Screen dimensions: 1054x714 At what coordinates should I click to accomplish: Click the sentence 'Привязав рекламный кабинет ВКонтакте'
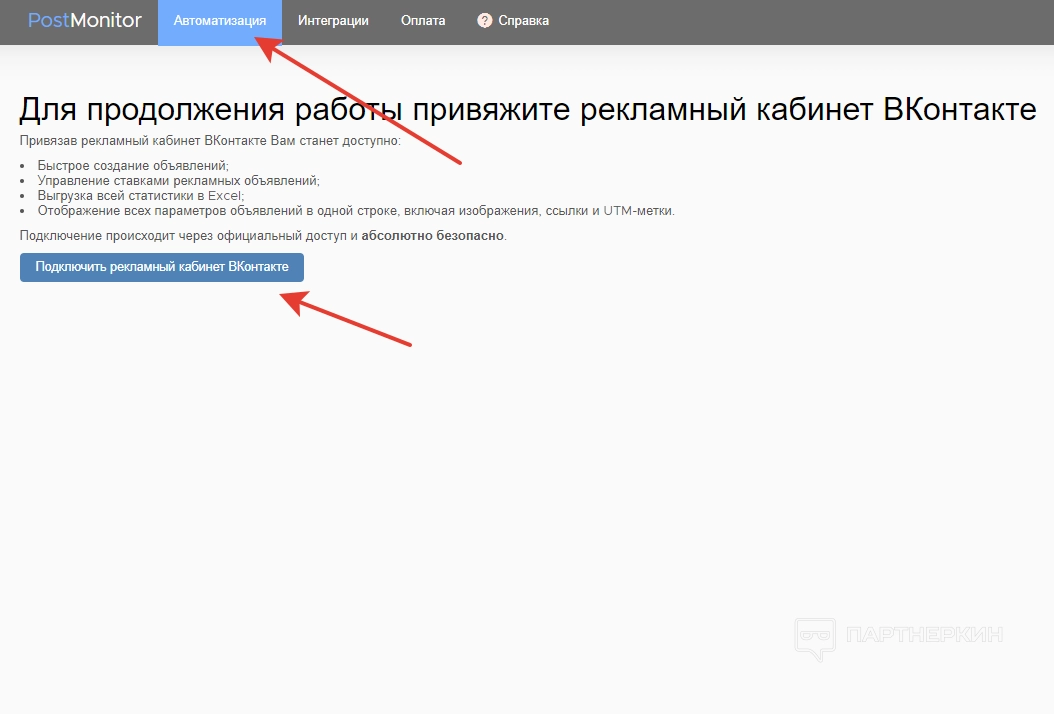(x=210, y=140)
